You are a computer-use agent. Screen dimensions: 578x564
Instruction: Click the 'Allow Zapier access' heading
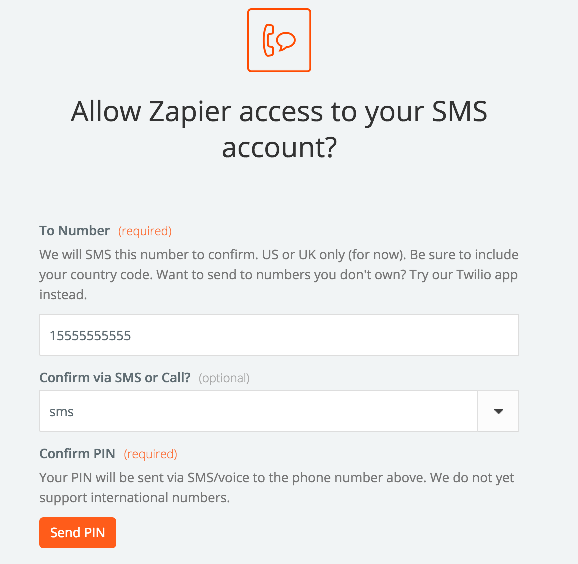pyautogui.click(x=279, y=112)
